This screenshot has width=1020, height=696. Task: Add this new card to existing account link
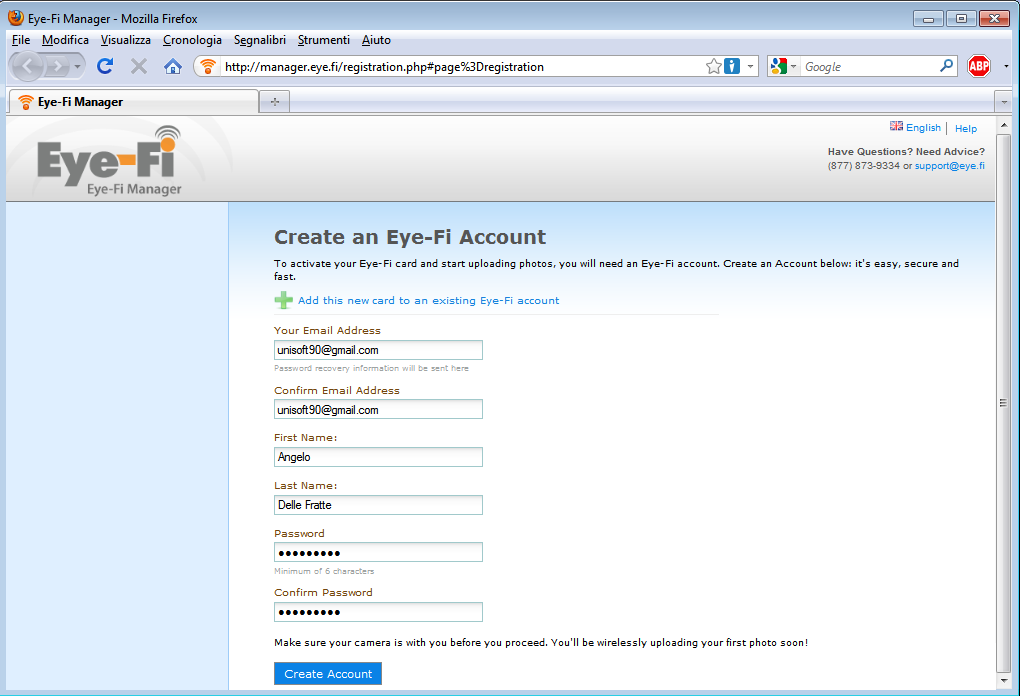(x=429, y=301)
